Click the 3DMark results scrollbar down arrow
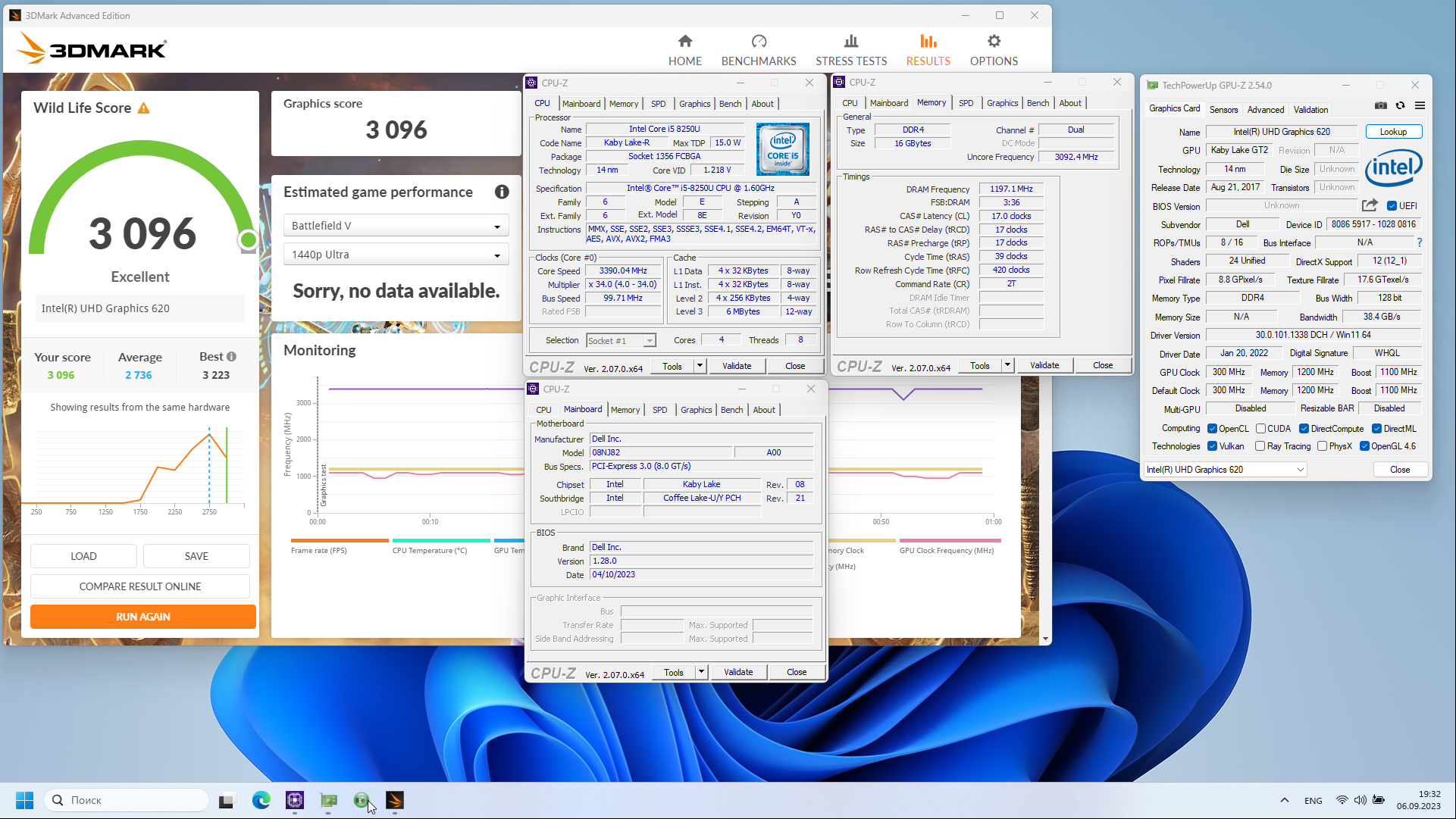This screenshot has height=819, width=1456. 1045,639
